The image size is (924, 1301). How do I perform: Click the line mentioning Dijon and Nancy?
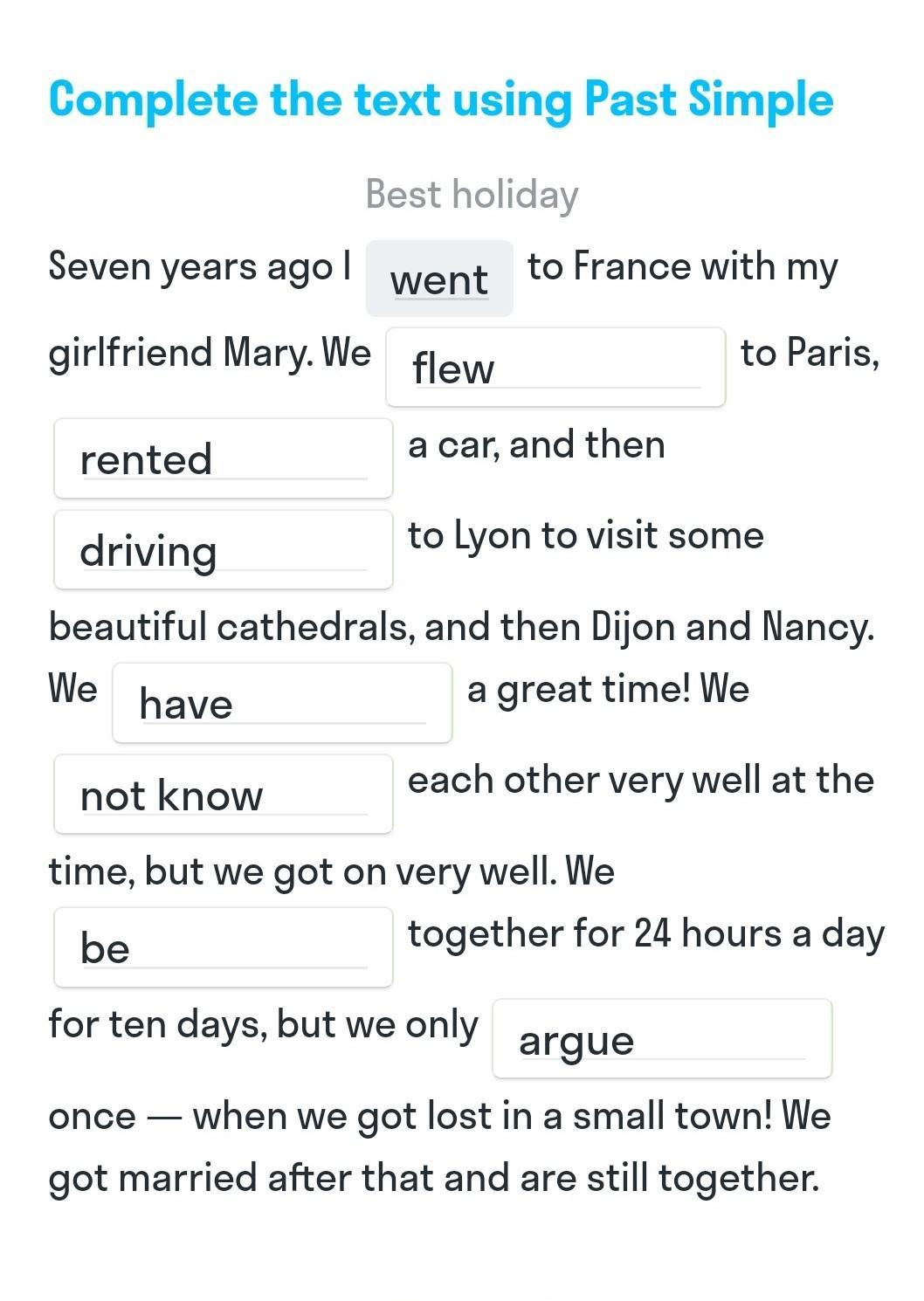coord(461,627)
